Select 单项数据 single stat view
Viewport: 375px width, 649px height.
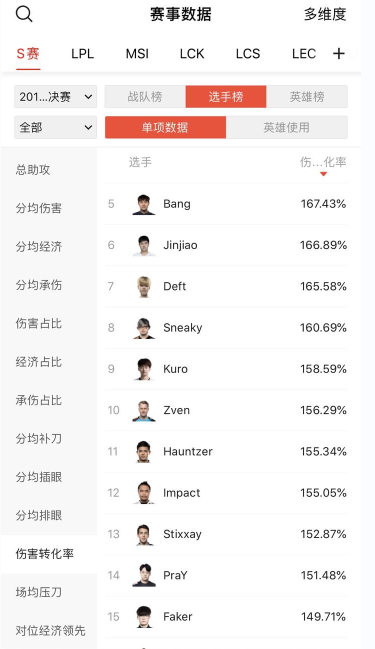point(165,127)
